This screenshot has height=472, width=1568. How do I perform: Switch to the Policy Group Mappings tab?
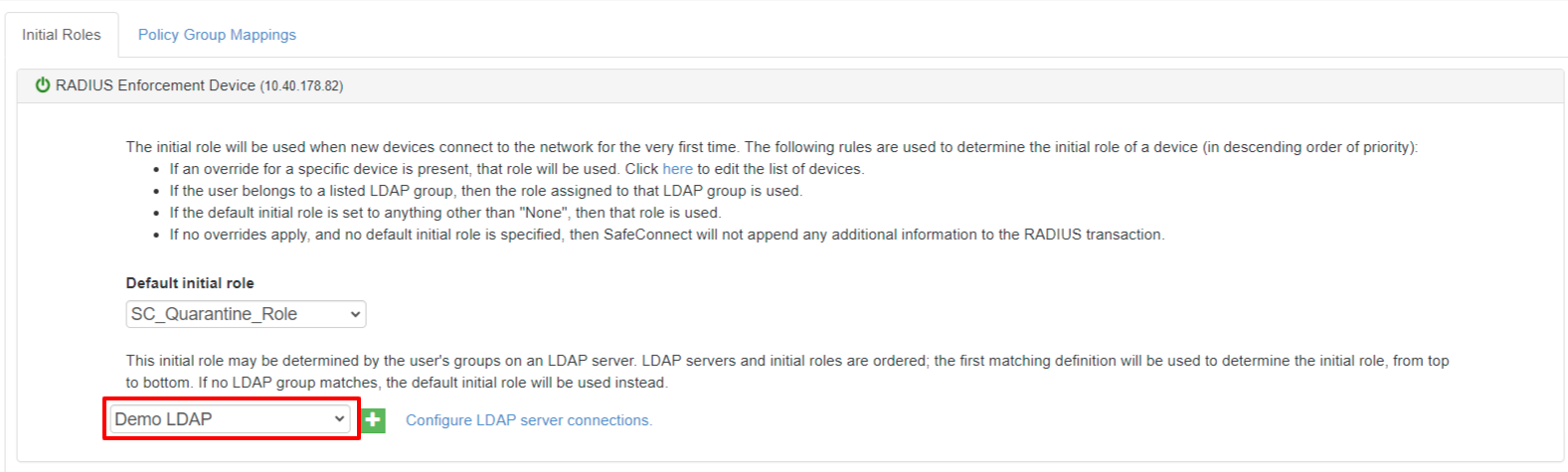[x=217, y=35]
